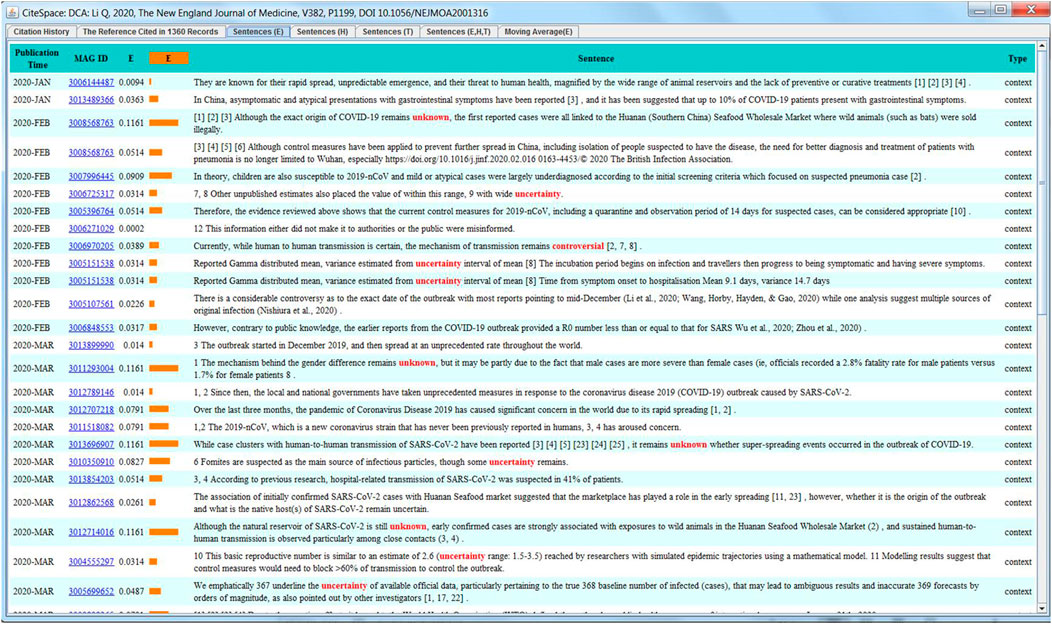This screenshot has width=1052, height=624.
Task: Select the E value 0.0363 cell
Action: coord(132,100)
